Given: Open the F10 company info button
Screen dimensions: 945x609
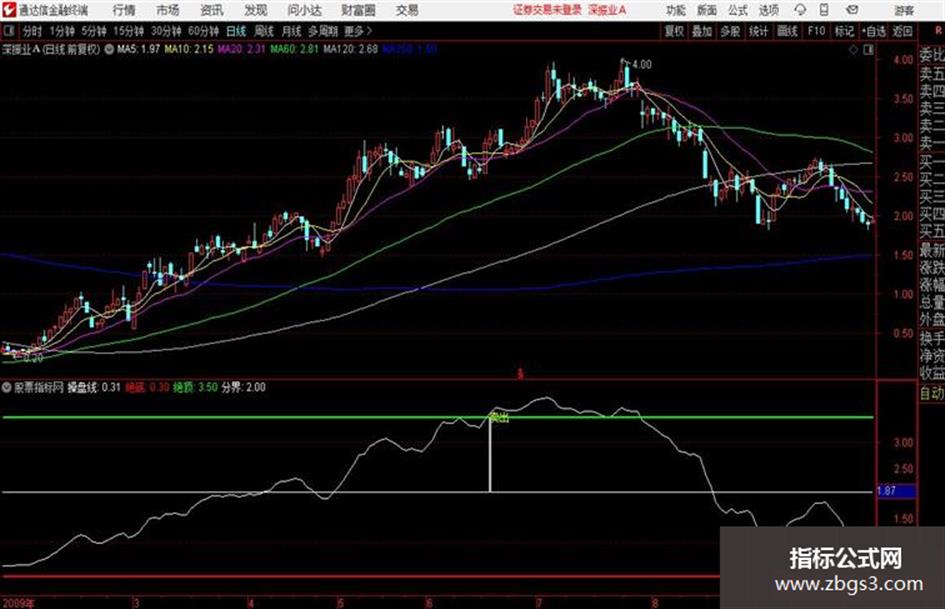Looking at the screenshot, I should (816, 31).
